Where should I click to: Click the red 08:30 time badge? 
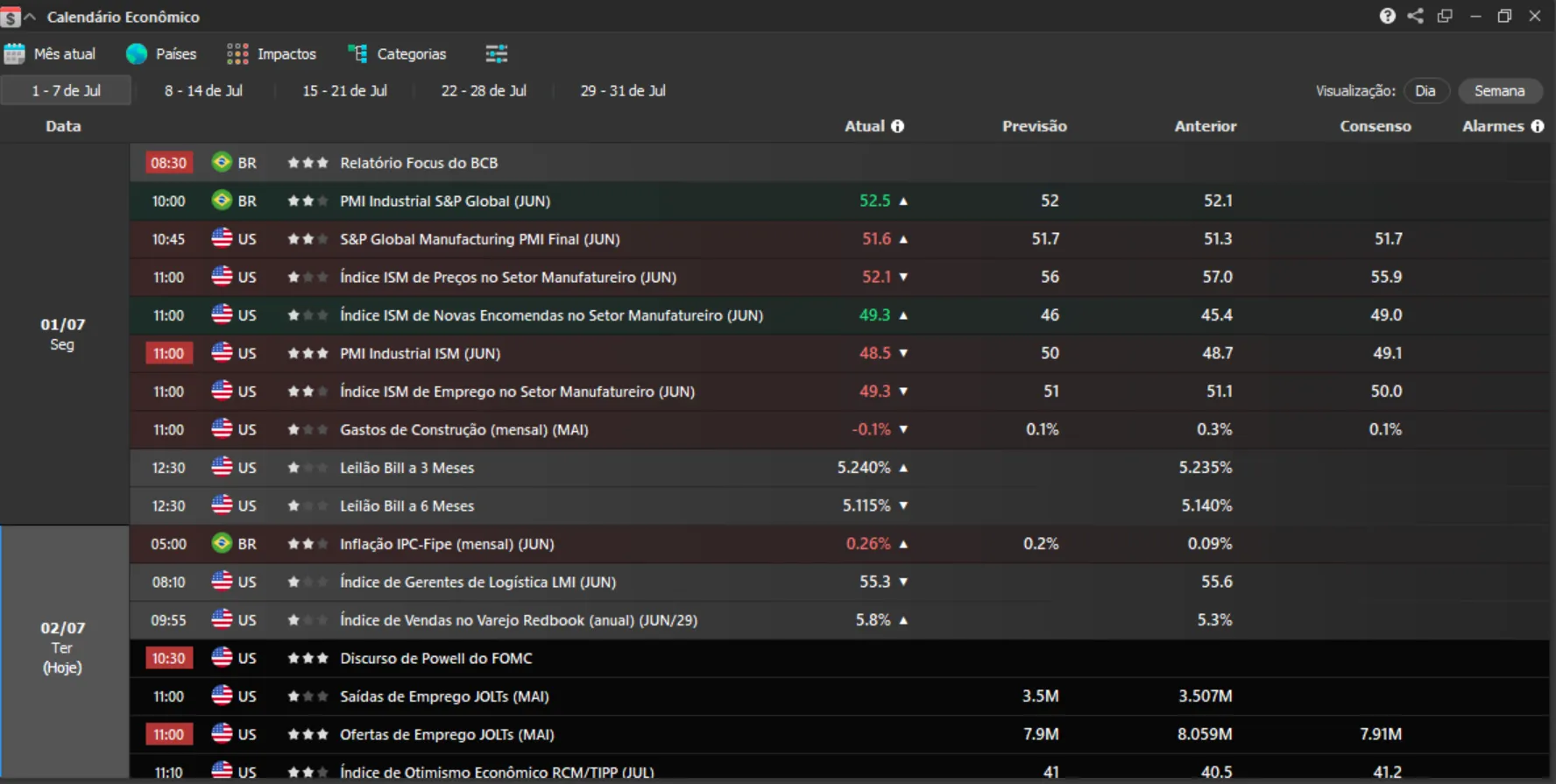click(x=168, y=163)
